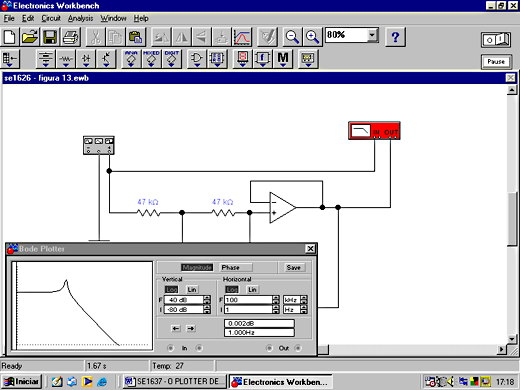Click the Flip vertical icon

point(201,37)
